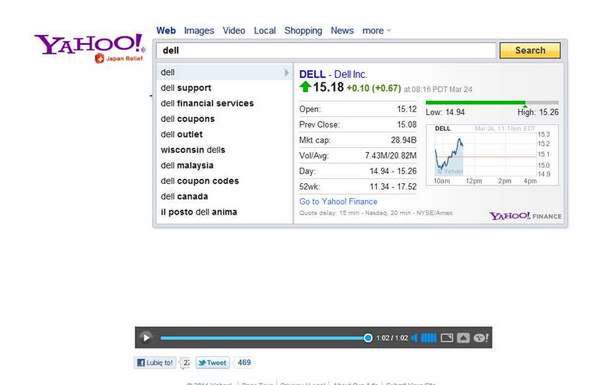
Task: Click the green up-arrow price indicator
Action: (x=305, y=87)
